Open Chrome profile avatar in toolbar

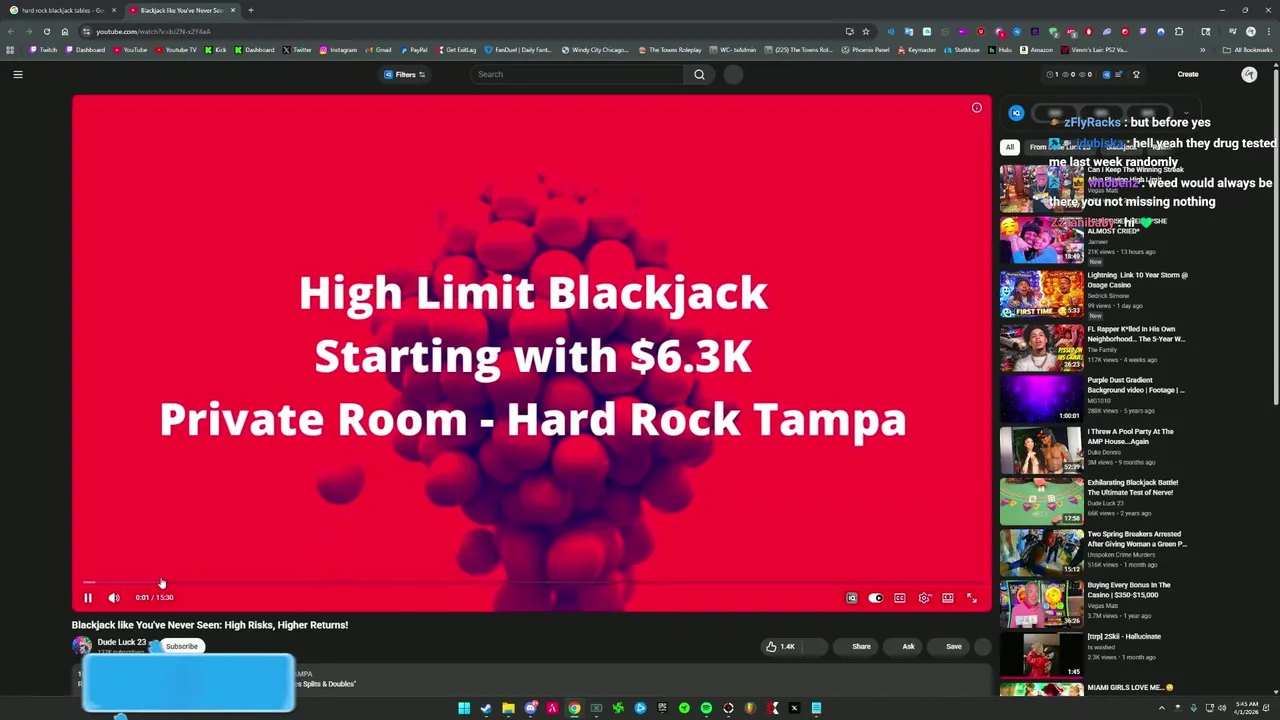[x=1250, y=31]
